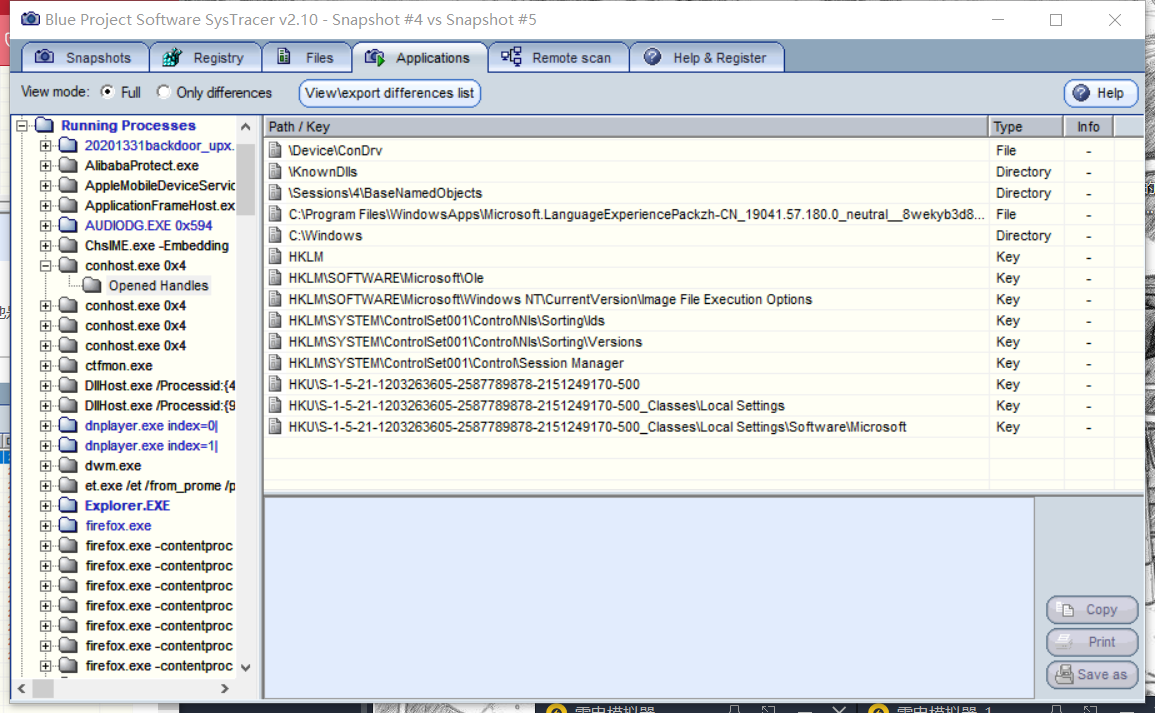Expand the ChsIME.exe -Embedding node

coord(46,245)
